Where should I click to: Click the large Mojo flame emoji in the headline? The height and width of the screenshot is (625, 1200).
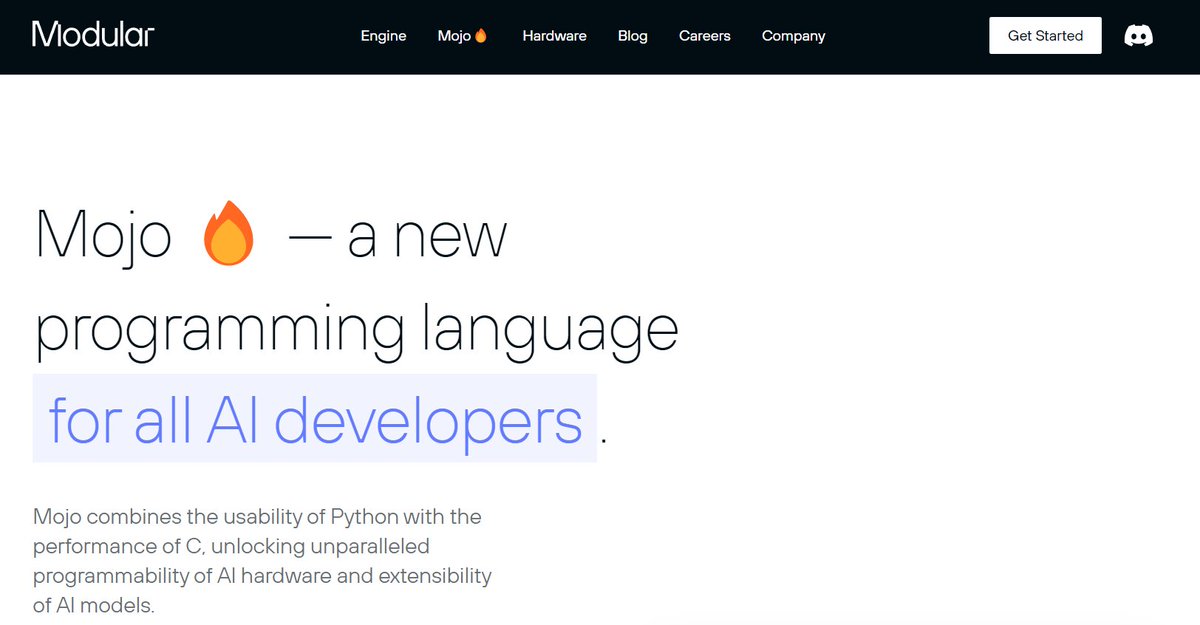(x=229, y=232)
